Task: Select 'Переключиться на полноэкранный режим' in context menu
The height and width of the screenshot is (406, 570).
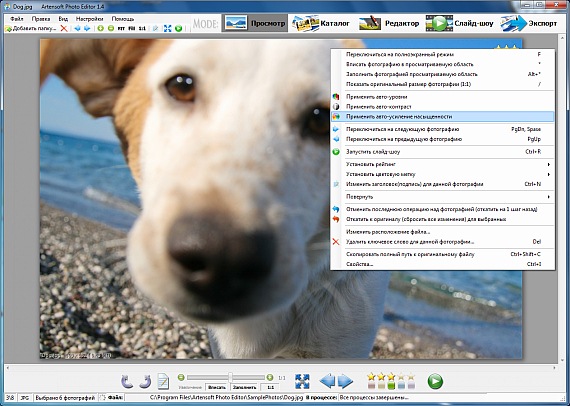Action: pyautogui.click(x=442, y=54)
